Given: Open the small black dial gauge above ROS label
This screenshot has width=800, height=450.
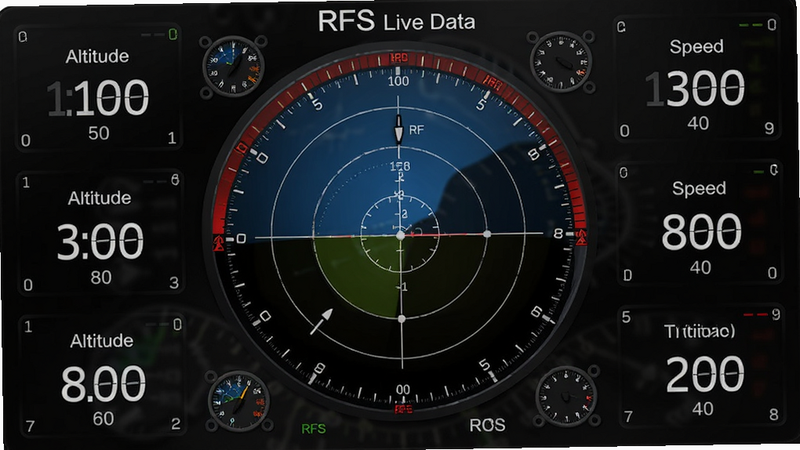Looking at the screenshot, I should pos(566,396).
